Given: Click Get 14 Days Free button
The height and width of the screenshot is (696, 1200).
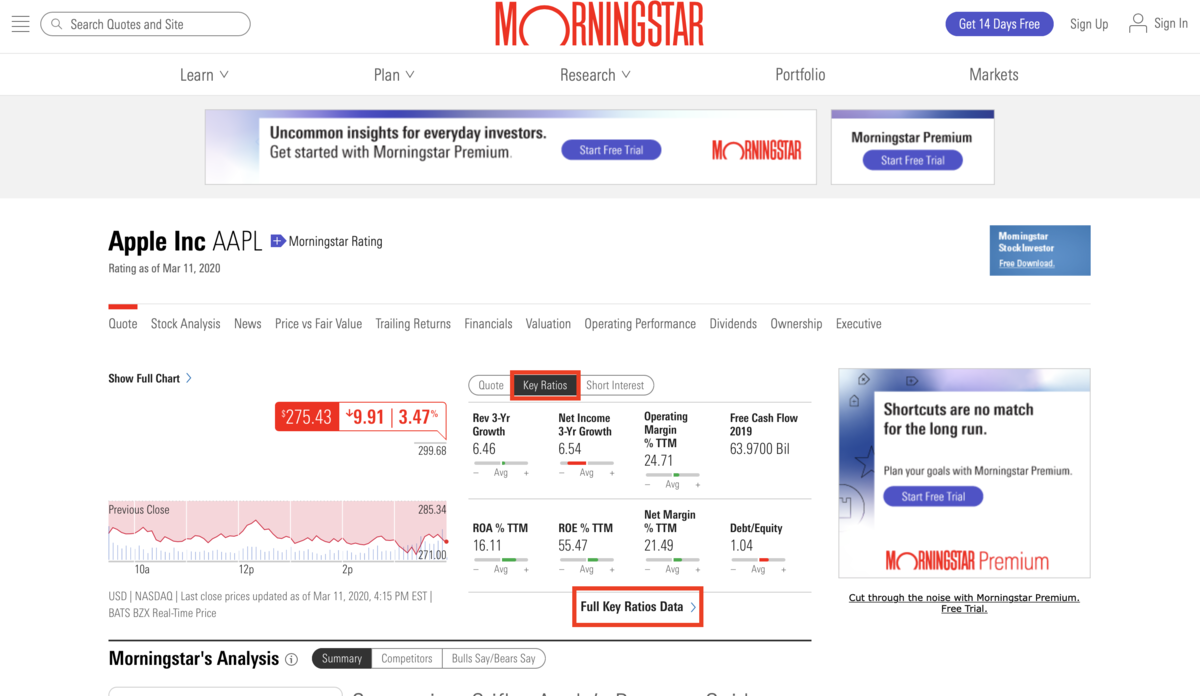Looking at the screenshot, I should pos(999,24).
